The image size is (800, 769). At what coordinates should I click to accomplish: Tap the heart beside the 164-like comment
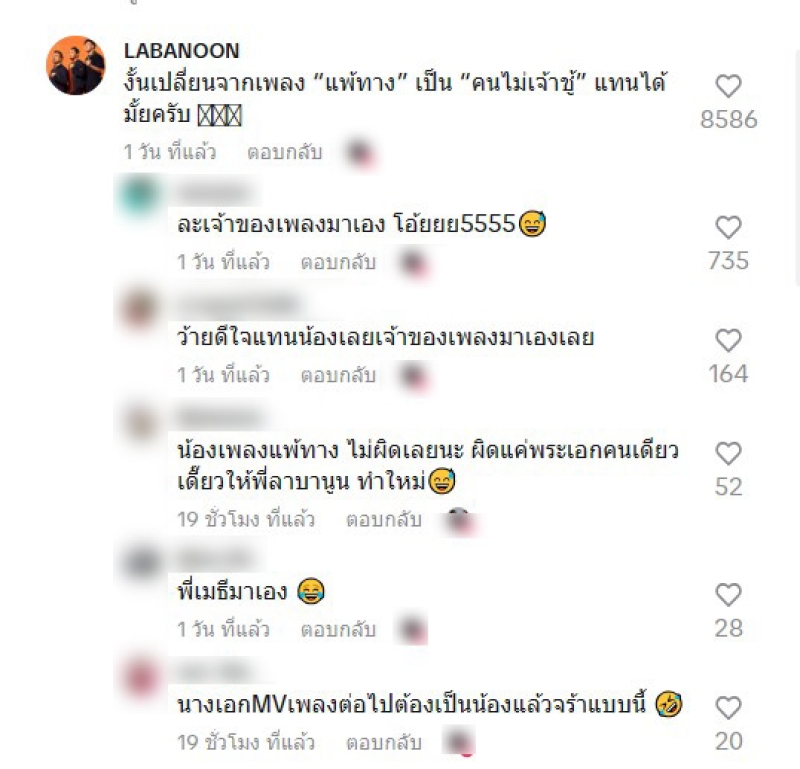click(728, 340)
